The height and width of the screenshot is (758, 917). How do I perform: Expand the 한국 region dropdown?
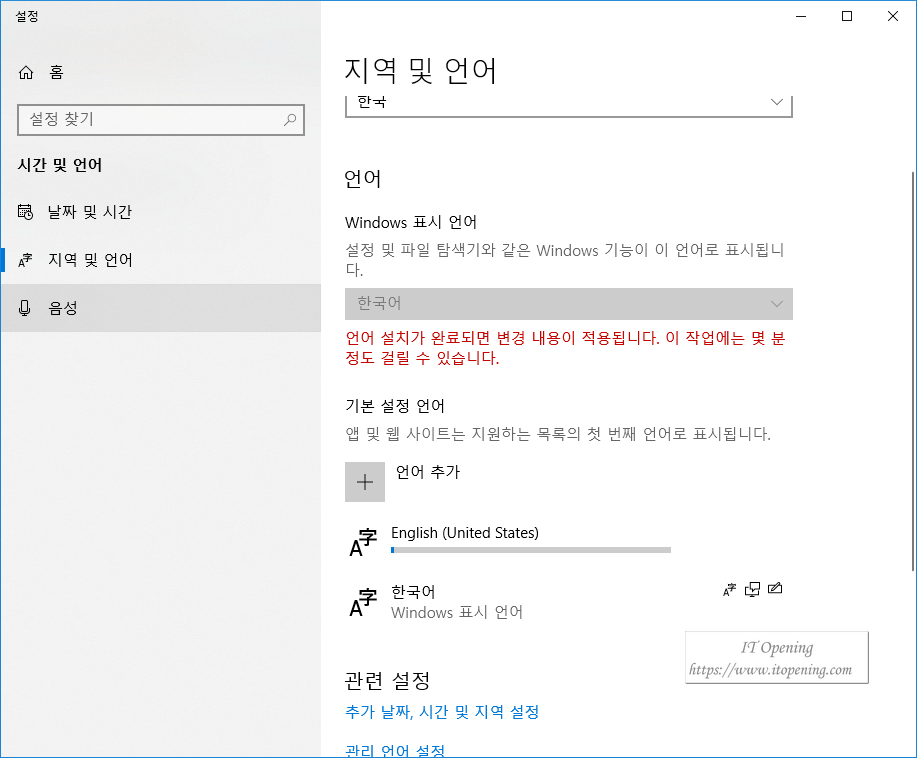(x=568, y=106)
